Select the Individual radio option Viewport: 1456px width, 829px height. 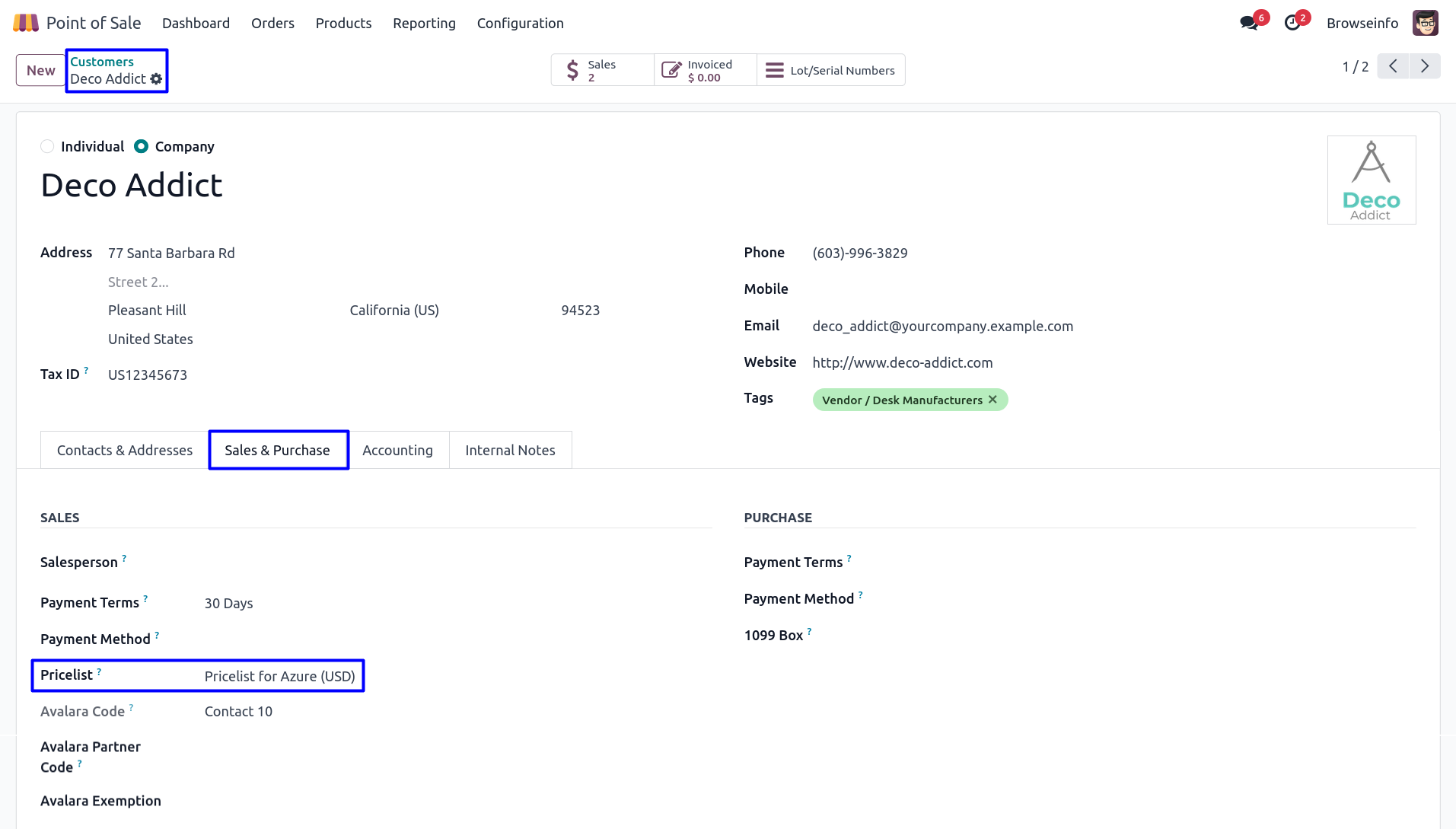click(47, 146)
